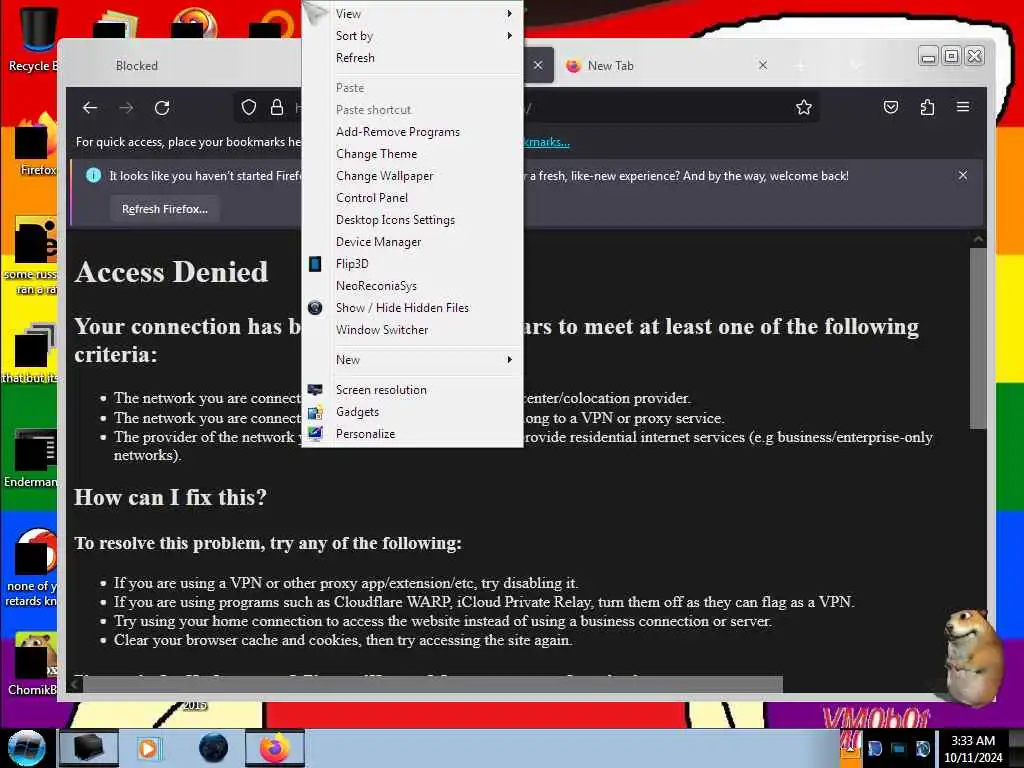Screen dimensions: 1024x768
Task: Click the tracking protection shield icon
Action: [x=249, y=108]
